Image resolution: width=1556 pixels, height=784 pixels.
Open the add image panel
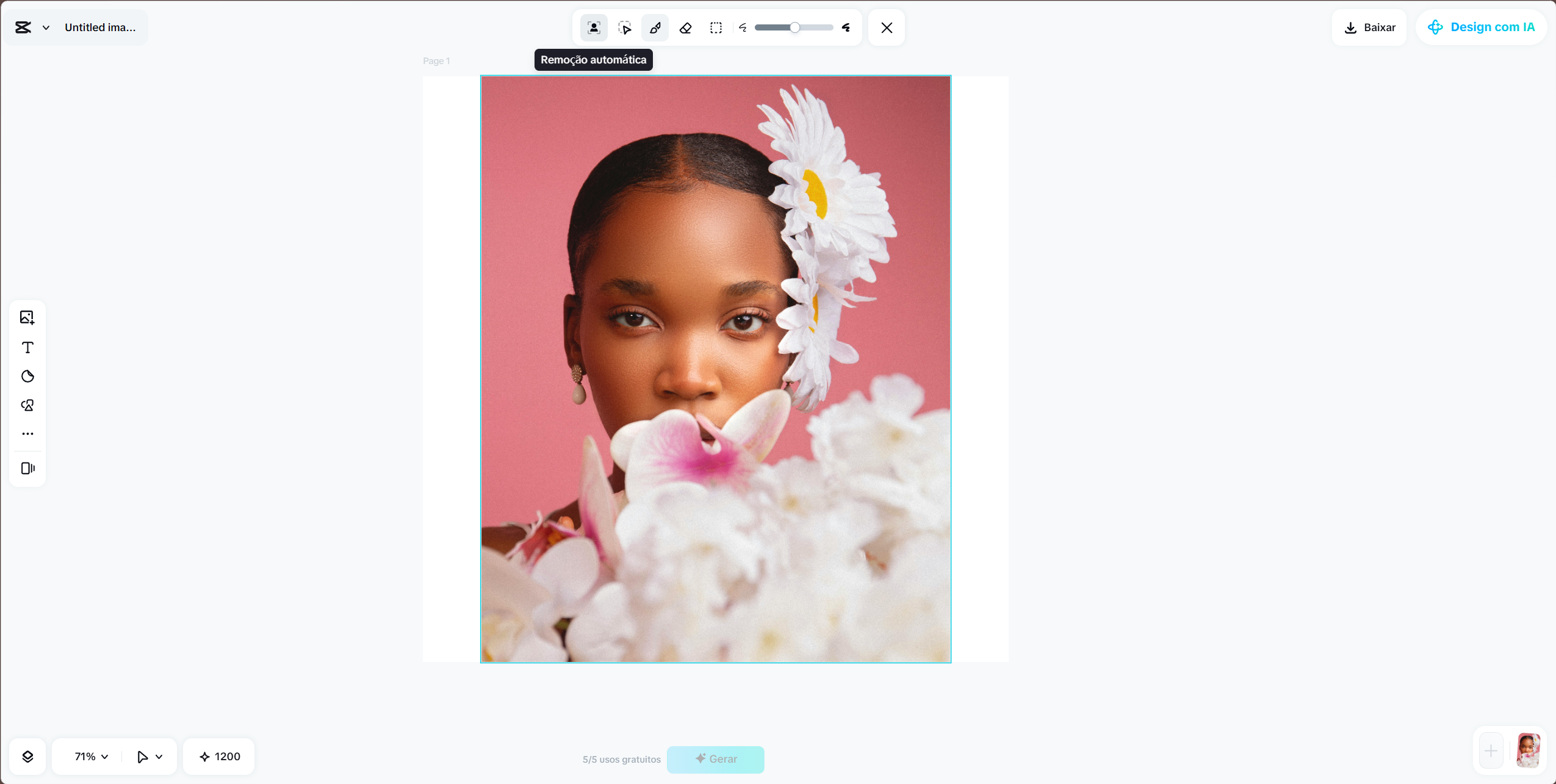[27, 317]
